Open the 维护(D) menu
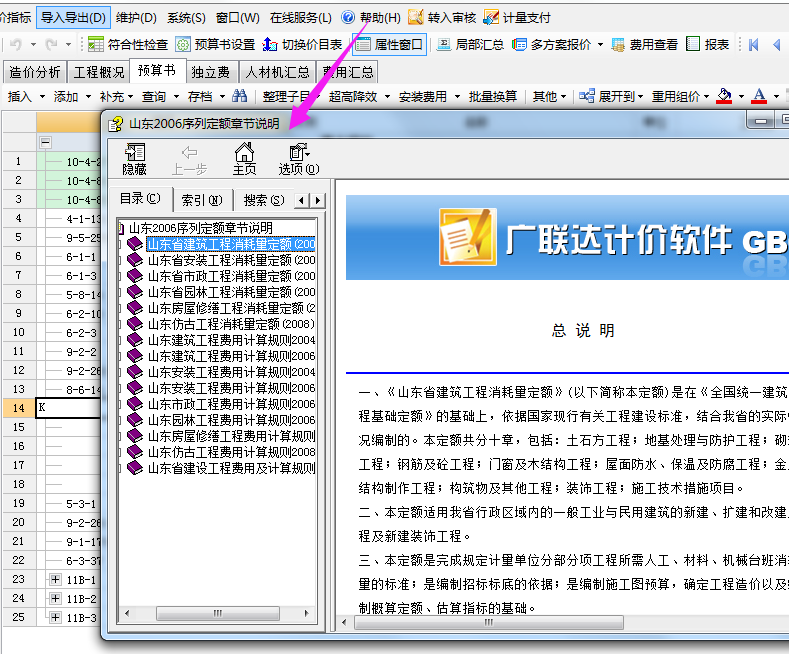This screenshot has width=789, height=654. tap(136, 18)
